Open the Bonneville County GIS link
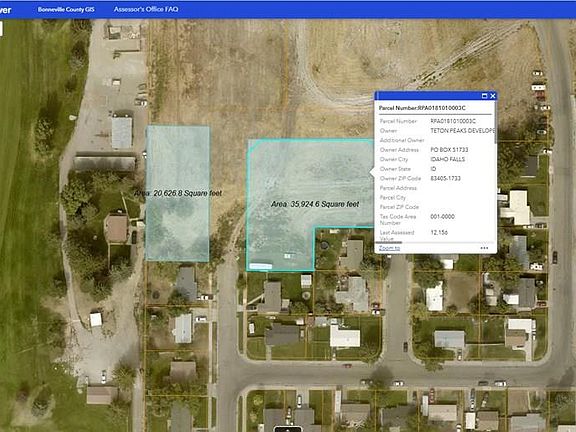576x432 pixels. (66, 10)
